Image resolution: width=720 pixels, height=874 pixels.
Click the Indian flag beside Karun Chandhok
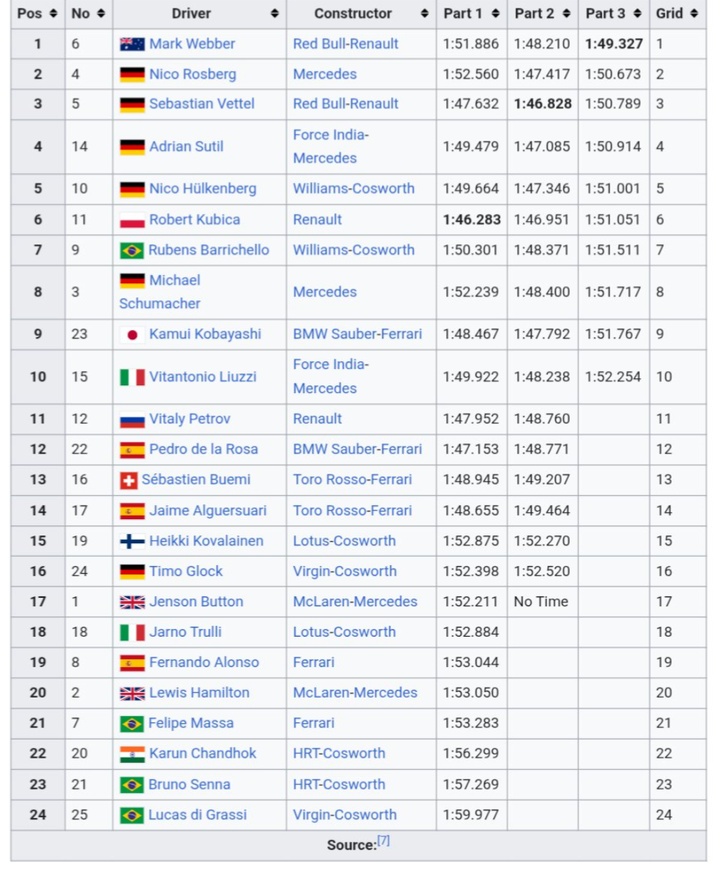132,754
